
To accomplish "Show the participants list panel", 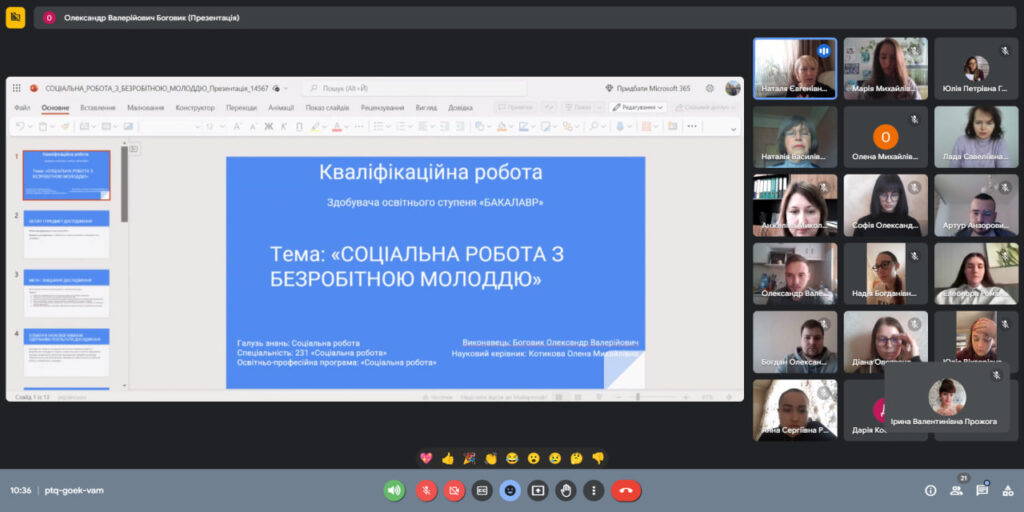I will [956, 491].
